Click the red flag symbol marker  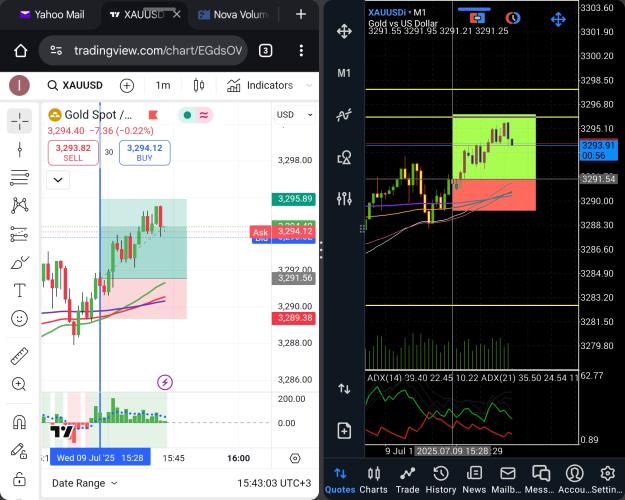tap(153, 115)
